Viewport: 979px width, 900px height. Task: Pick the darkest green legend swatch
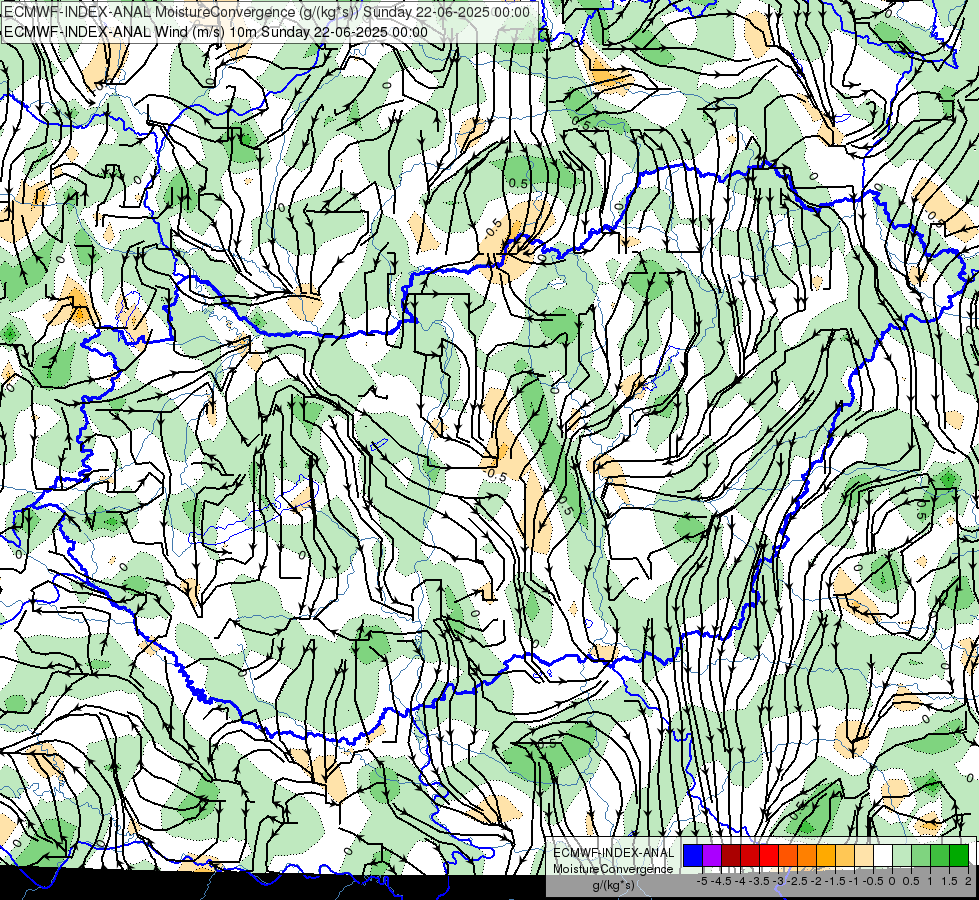coord(959,855)
